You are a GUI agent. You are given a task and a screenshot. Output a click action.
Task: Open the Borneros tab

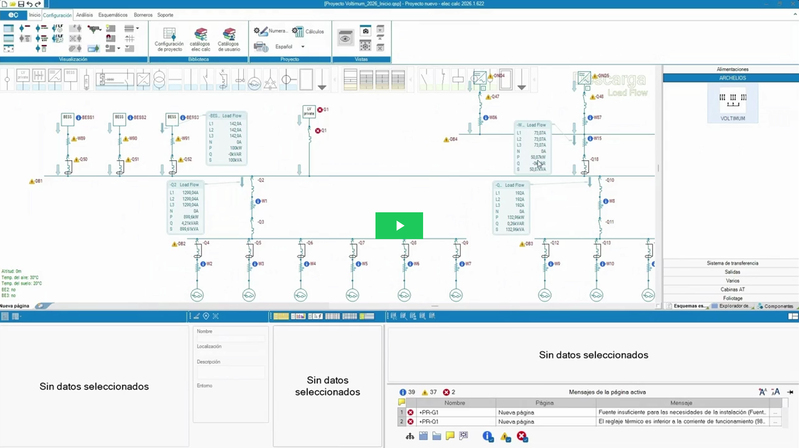(143, 15)
